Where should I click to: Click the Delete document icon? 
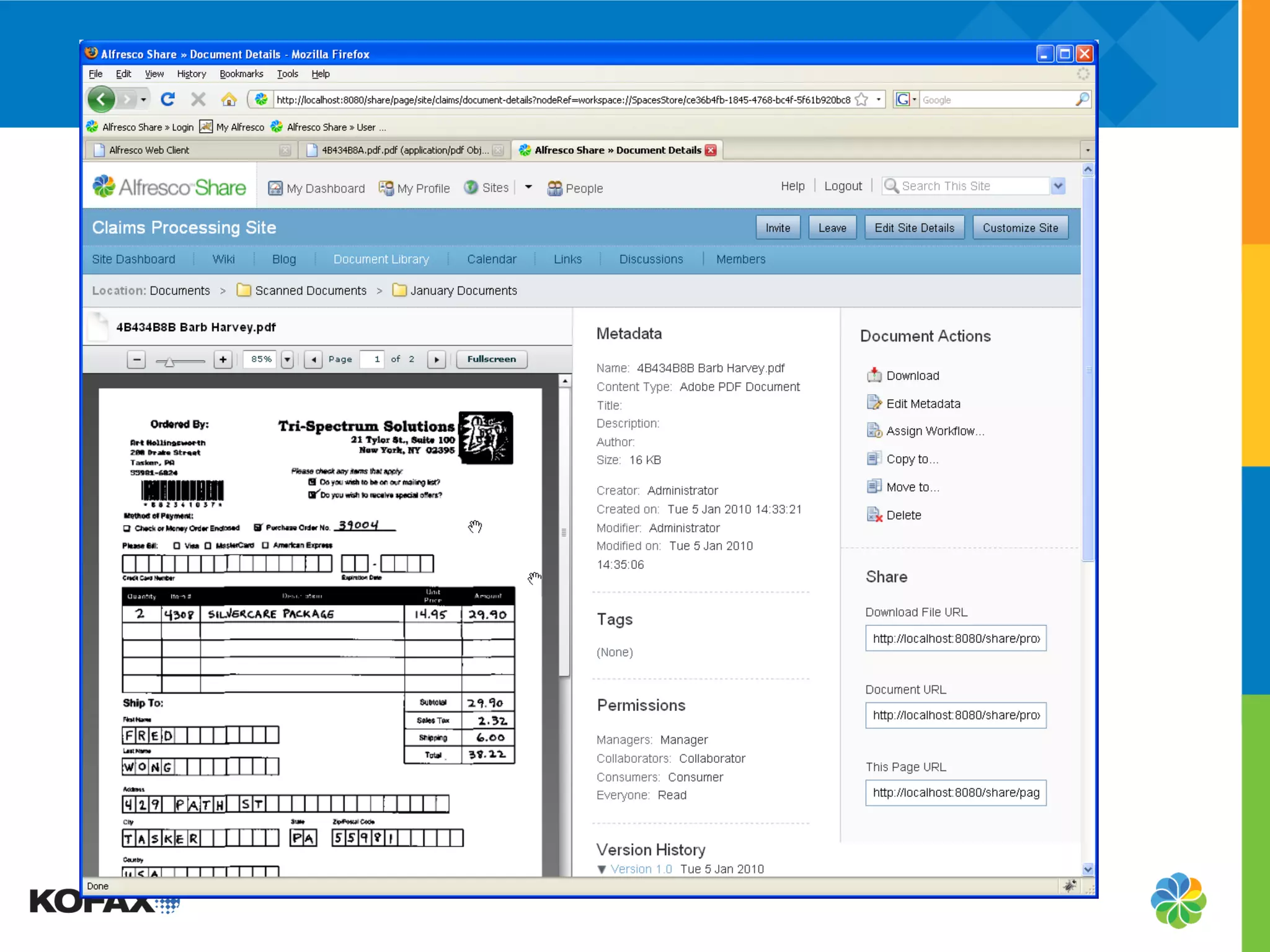pos(874,514)
